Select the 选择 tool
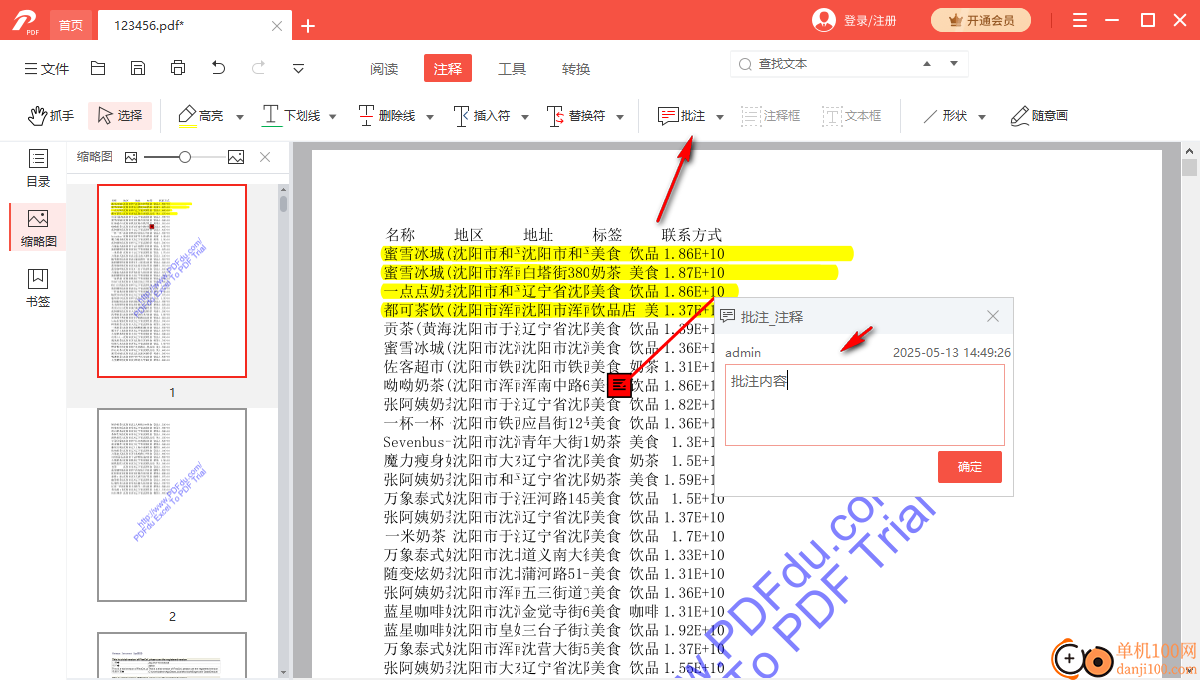Screen dimensions: 1200x680 [x=120, y=116]
